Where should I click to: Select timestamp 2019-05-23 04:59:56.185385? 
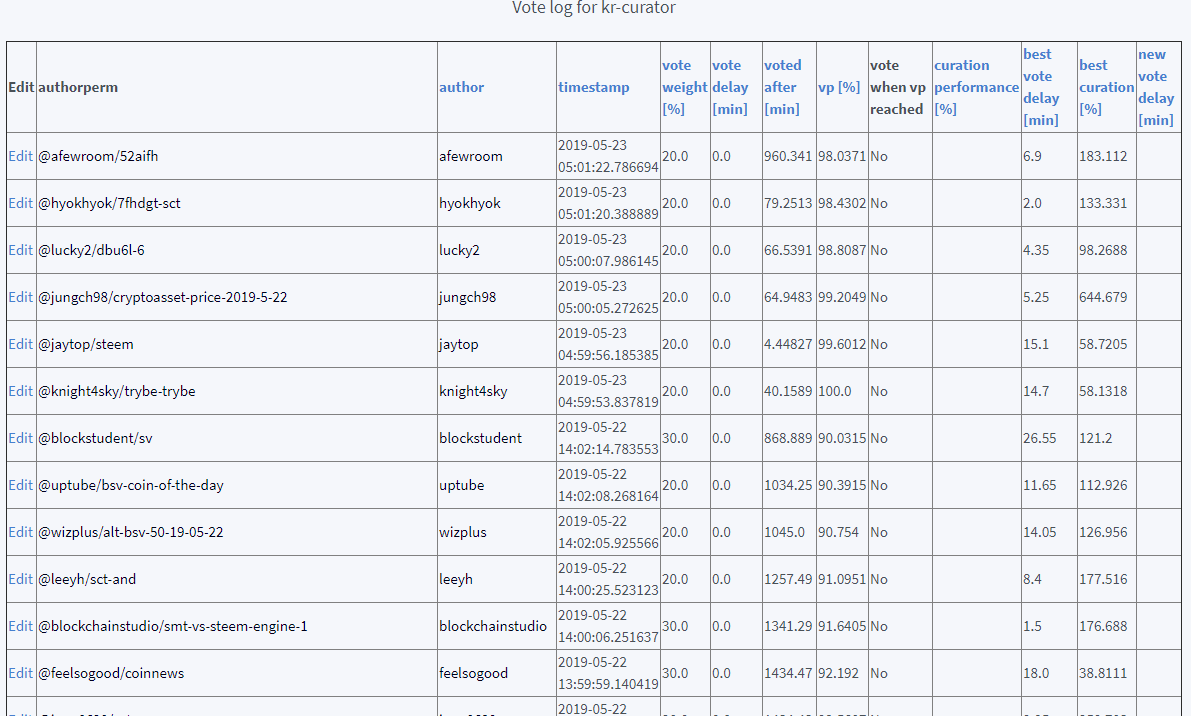pos(608,345)
